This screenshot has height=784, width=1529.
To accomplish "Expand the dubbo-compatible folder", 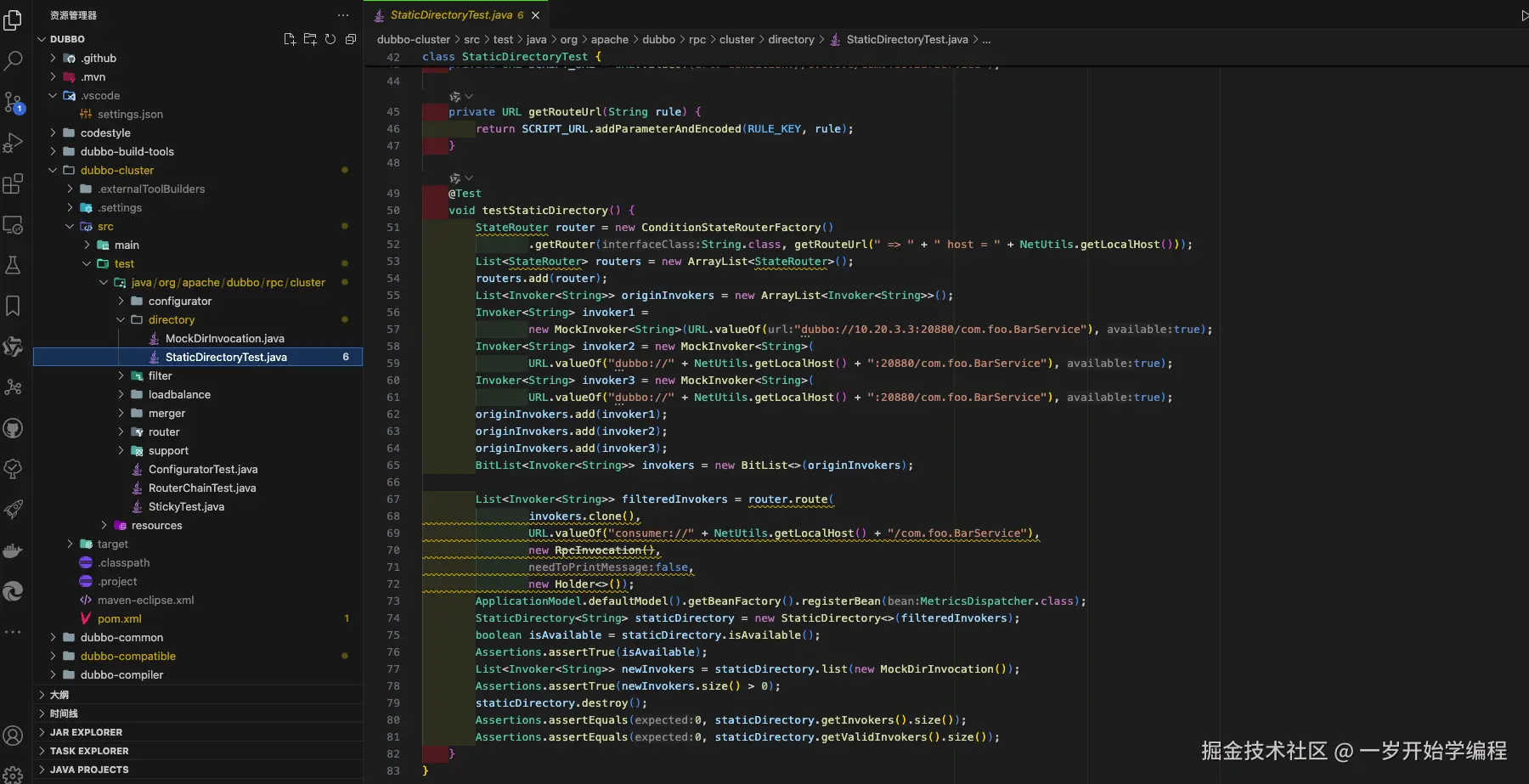I will pyautogui.click(x=53, y=656).
